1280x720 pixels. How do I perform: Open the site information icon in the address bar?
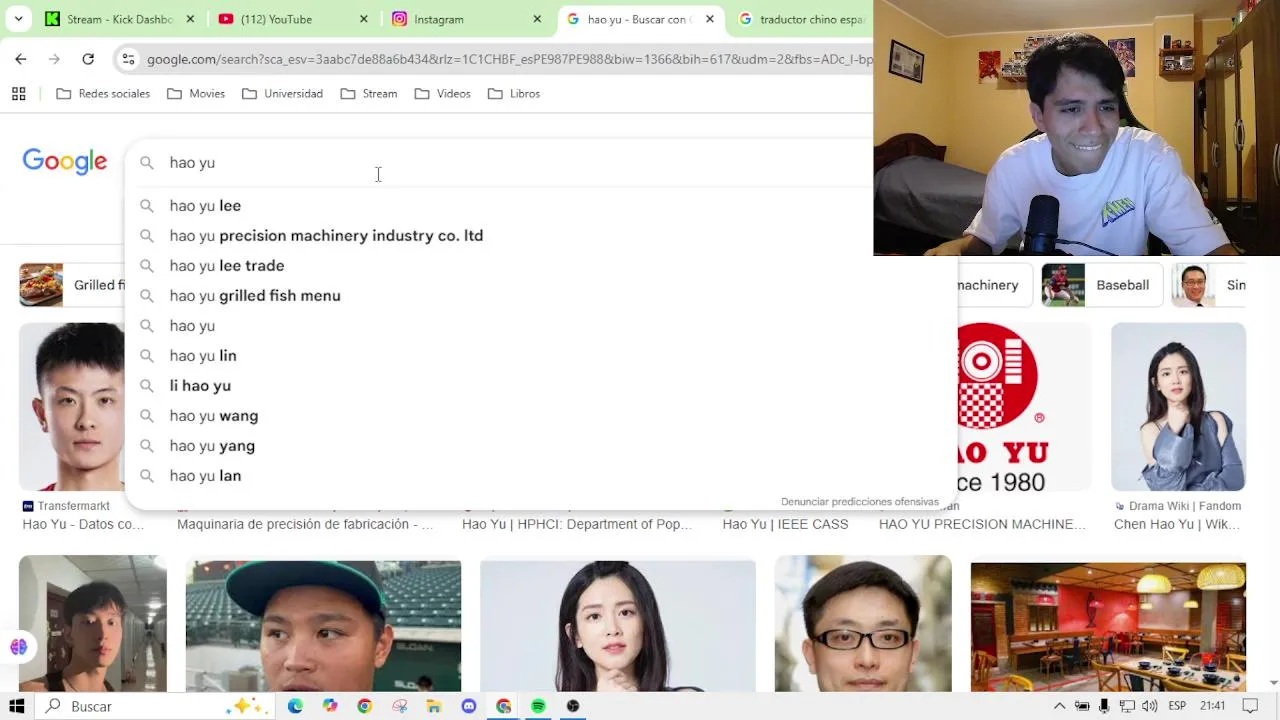(128, 60)
